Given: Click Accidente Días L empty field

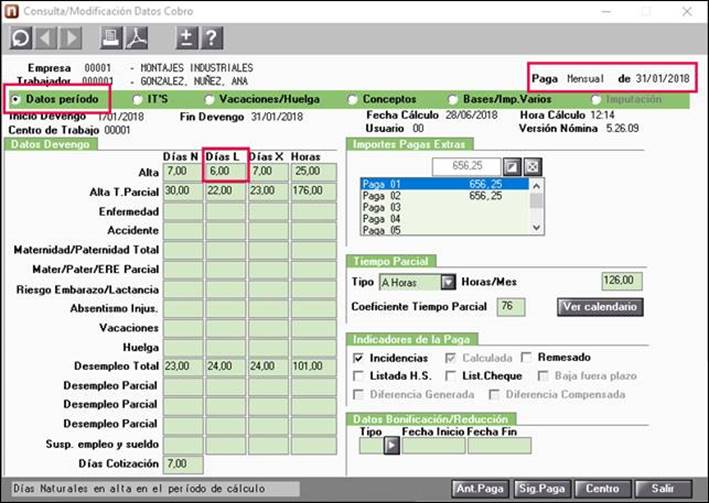Looking at the screenshot, I should pos(226,231).
